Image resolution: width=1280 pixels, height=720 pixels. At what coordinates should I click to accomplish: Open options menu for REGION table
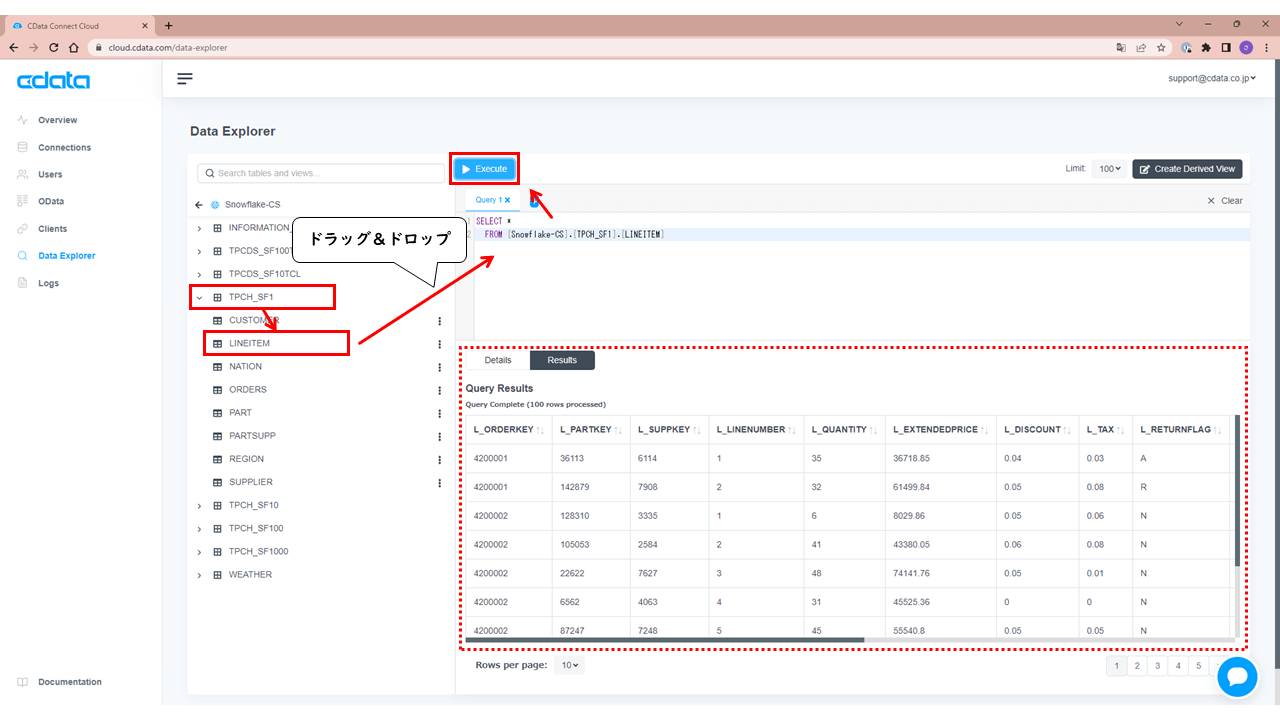coord(439,459)
